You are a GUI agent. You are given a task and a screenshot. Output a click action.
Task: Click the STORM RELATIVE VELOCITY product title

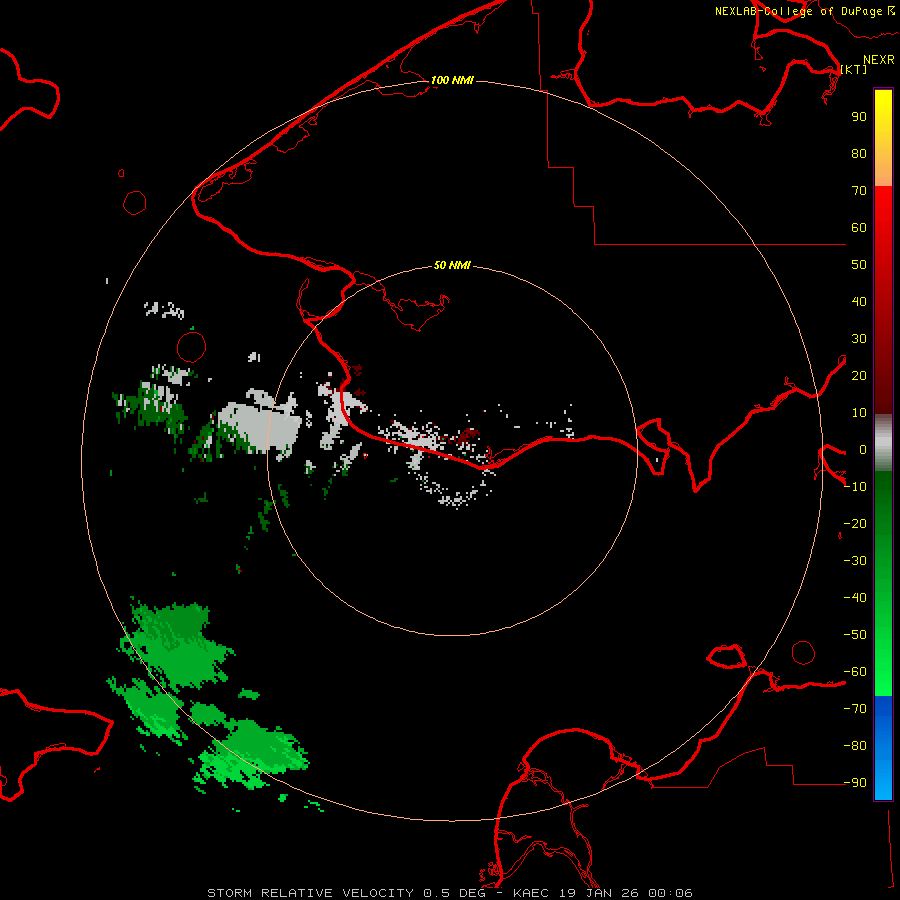(310, 893)
